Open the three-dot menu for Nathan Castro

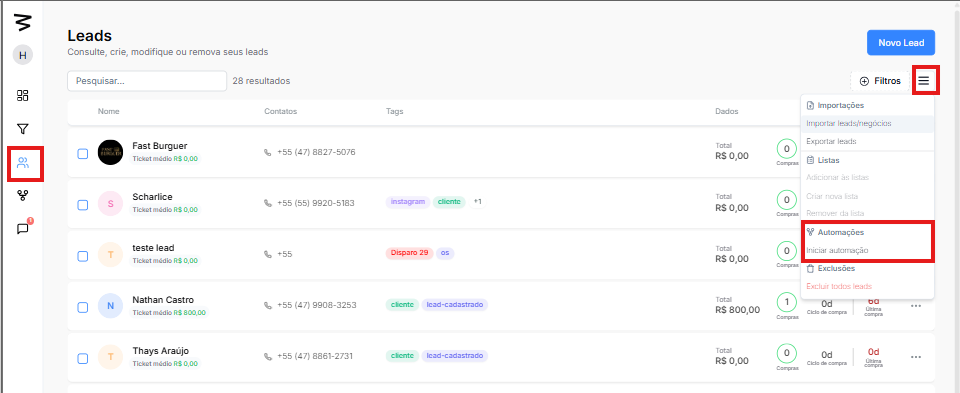(x=916, y=305)
